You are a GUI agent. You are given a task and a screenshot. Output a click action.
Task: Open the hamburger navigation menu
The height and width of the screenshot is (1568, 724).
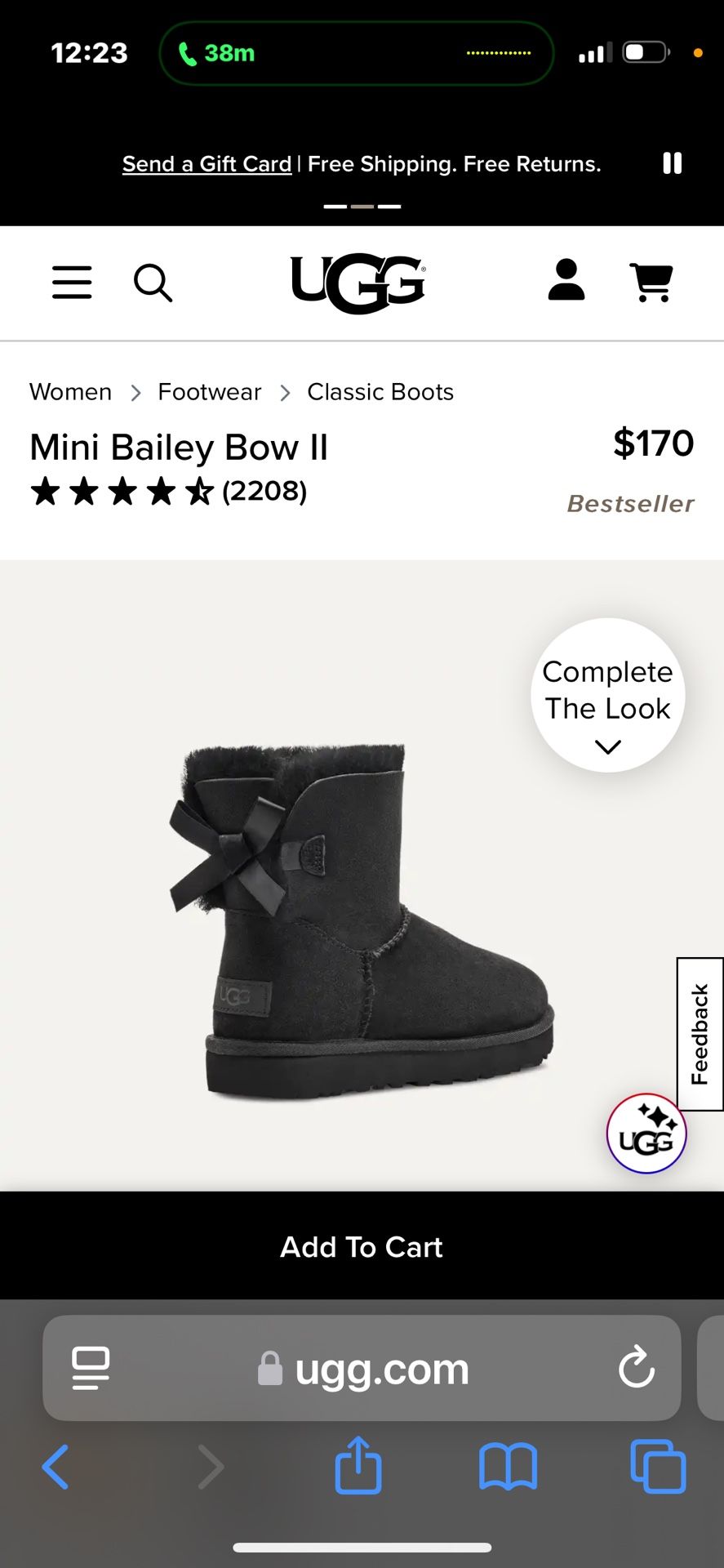tap(72, 283)
